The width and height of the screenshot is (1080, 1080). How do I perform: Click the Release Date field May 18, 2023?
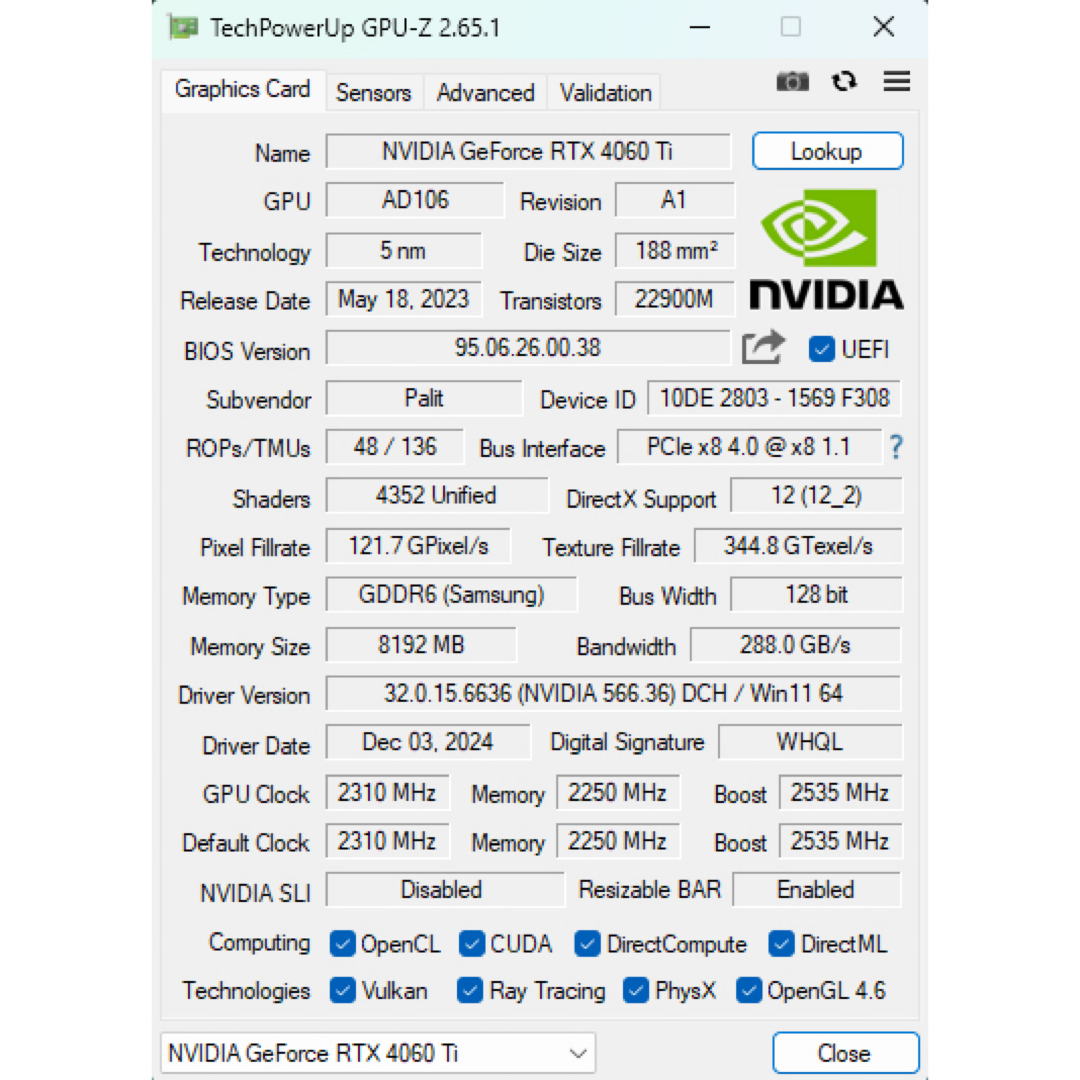404,299
